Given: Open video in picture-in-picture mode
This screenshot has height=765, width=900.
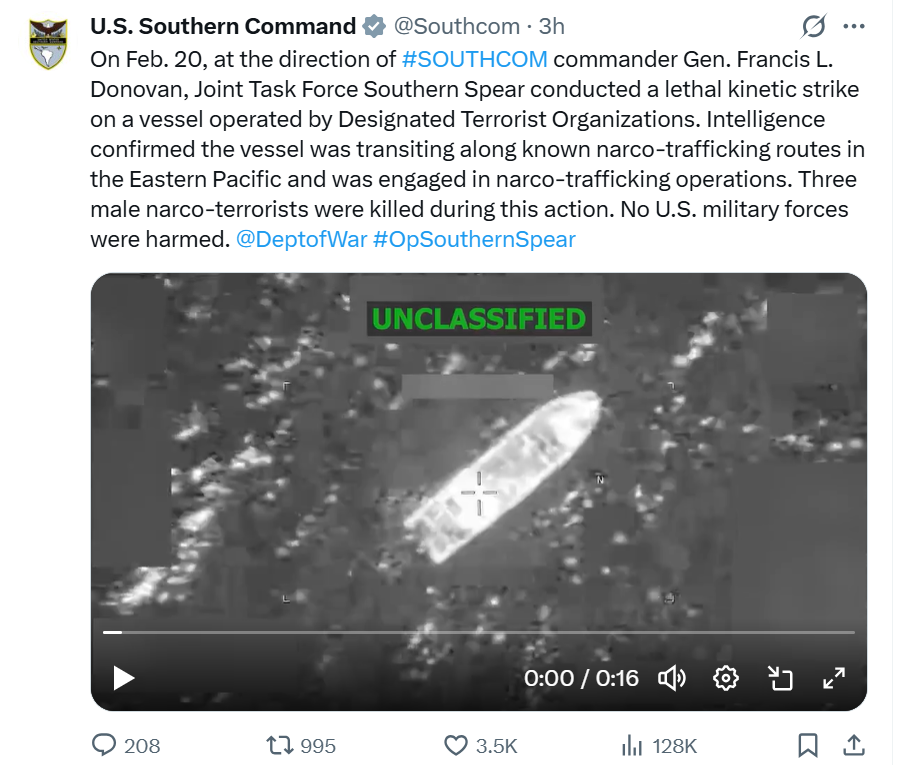Looking at the screenshot, I should click(779, 678).
